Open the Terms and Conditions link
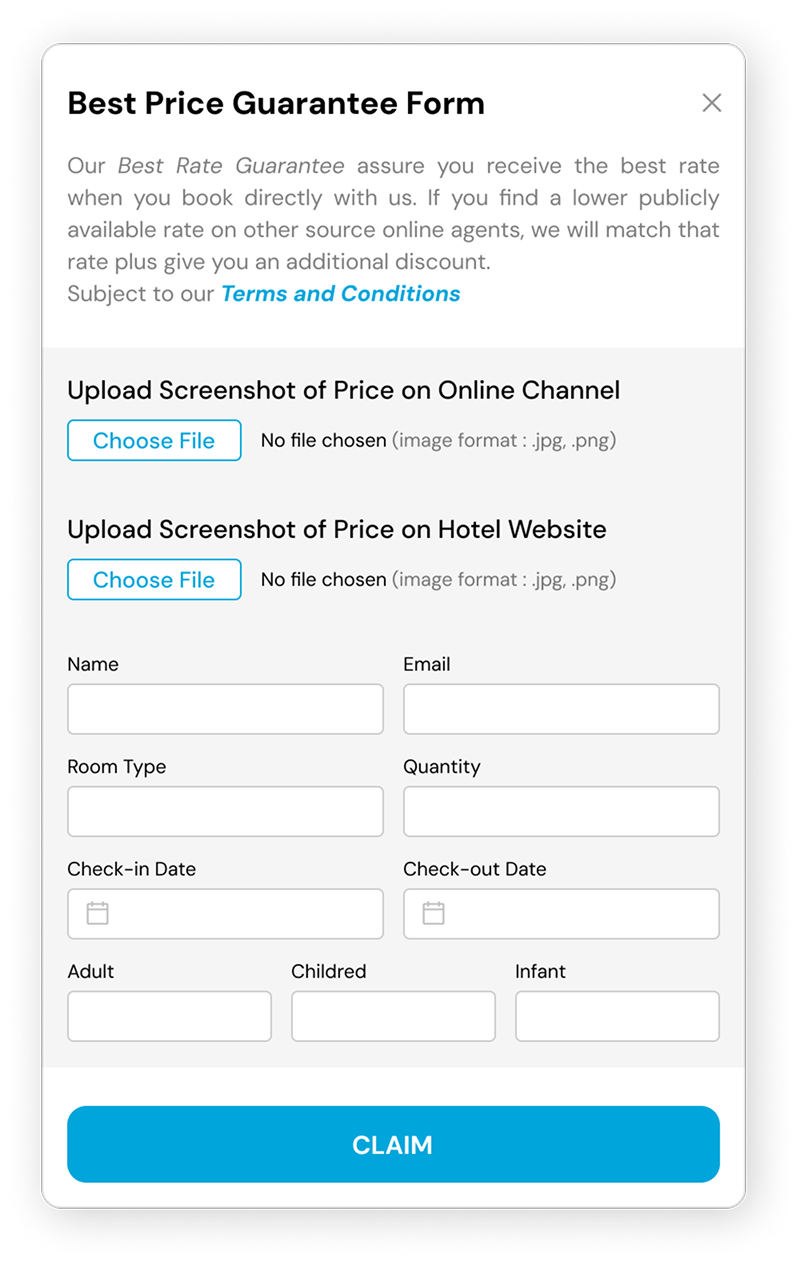Screen dimensions: 800x1262 click(341, 294)
